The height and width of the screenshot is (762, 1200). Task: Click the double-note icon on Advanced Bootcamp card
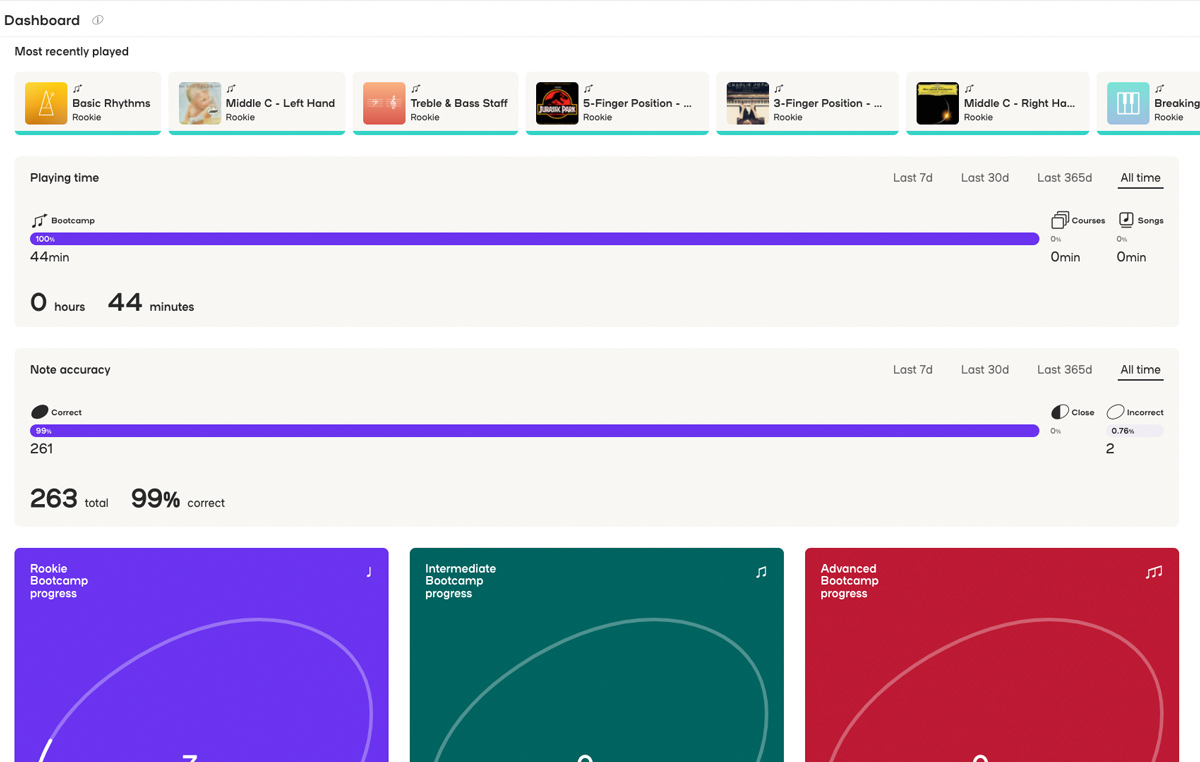click(1153, 573)
